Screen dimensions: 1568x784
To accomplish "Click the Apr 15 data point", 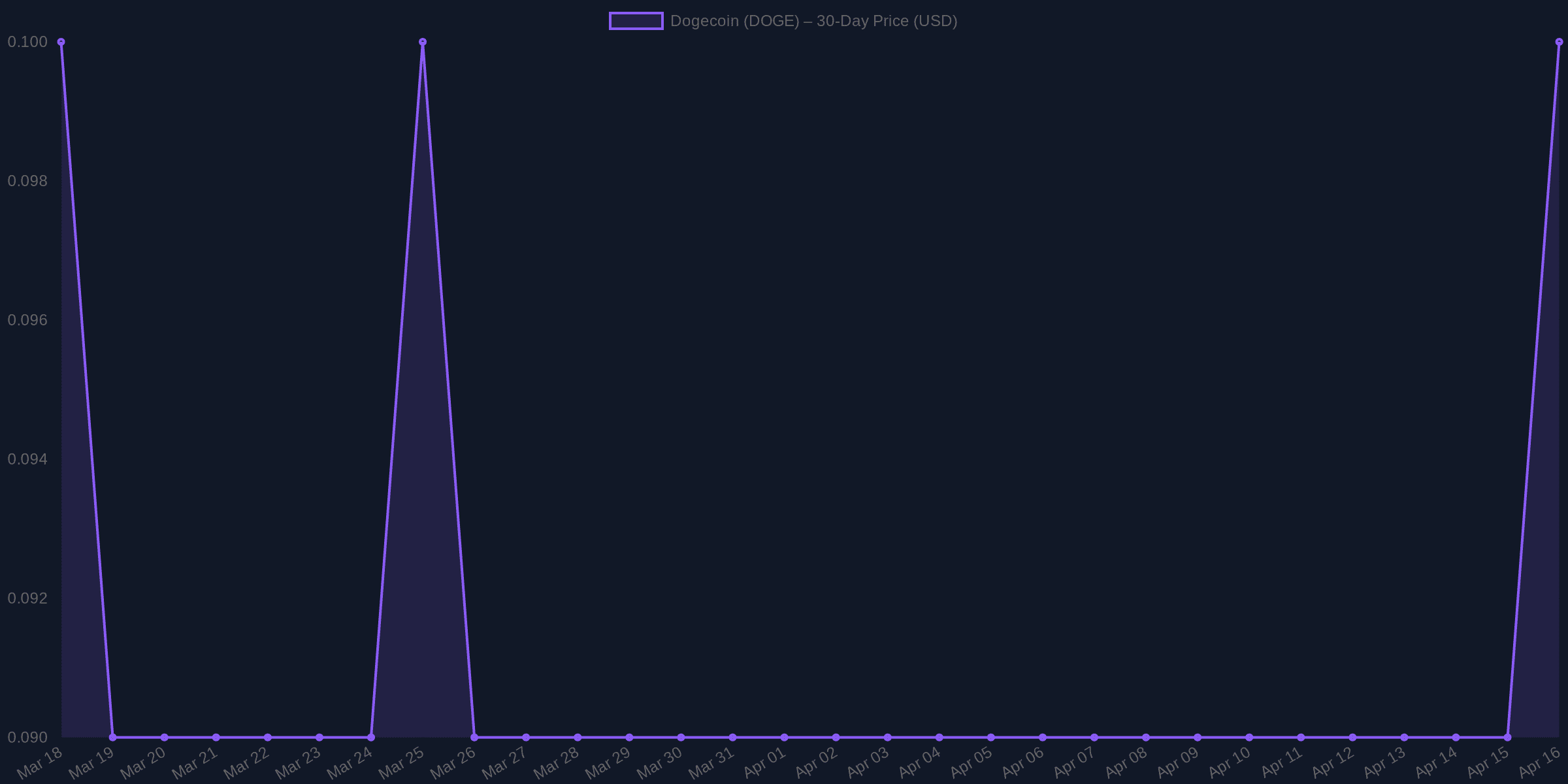I will 1507,737.
